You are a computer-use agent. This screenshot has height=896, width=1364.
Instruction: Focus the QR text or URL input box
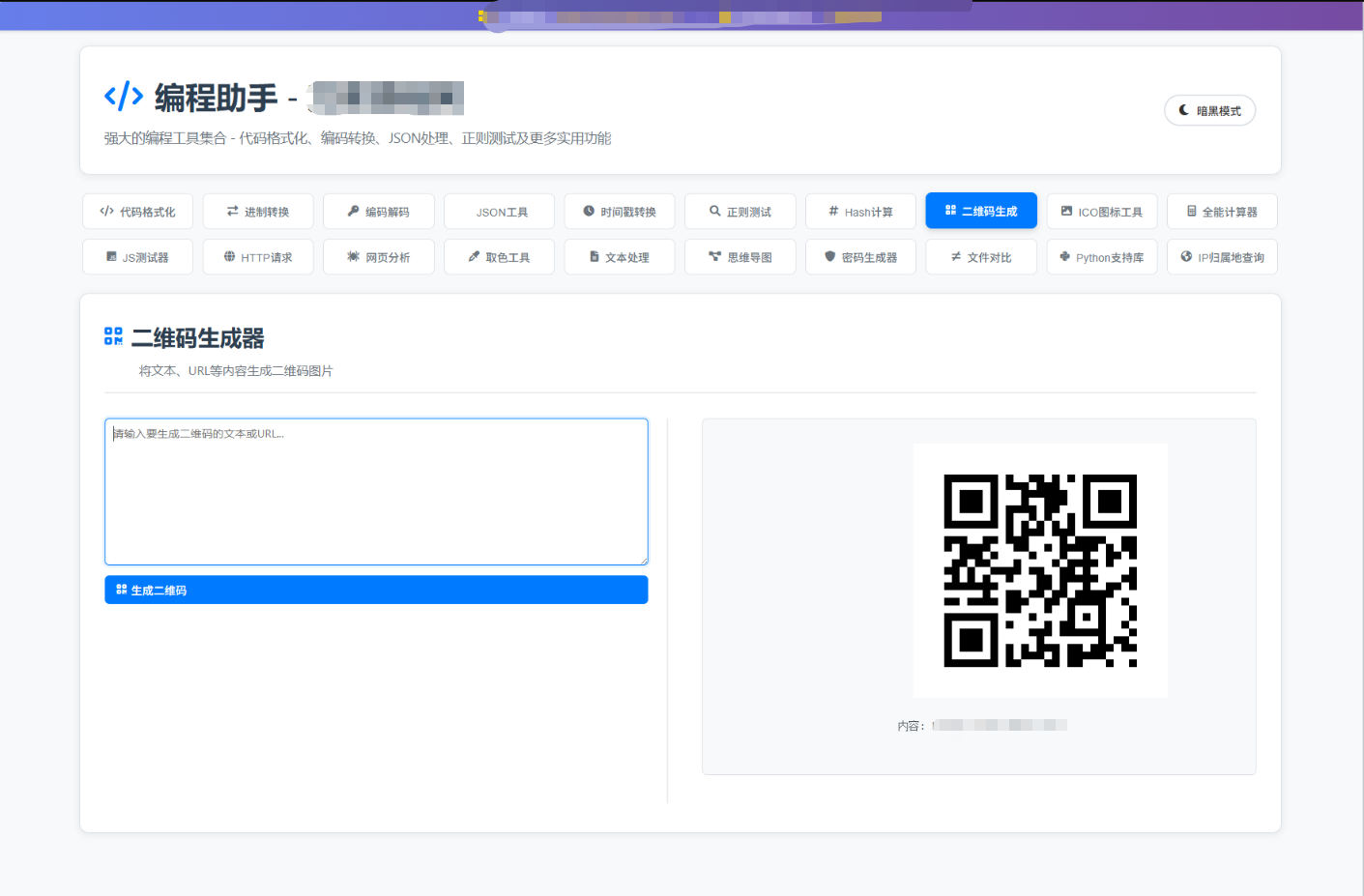click(x=376, y=492)
